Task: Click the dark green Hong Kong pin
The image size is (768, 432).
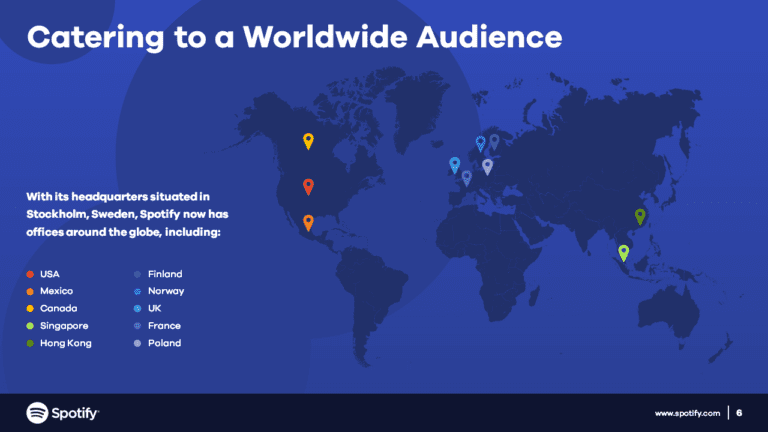Action: [640, 216]
